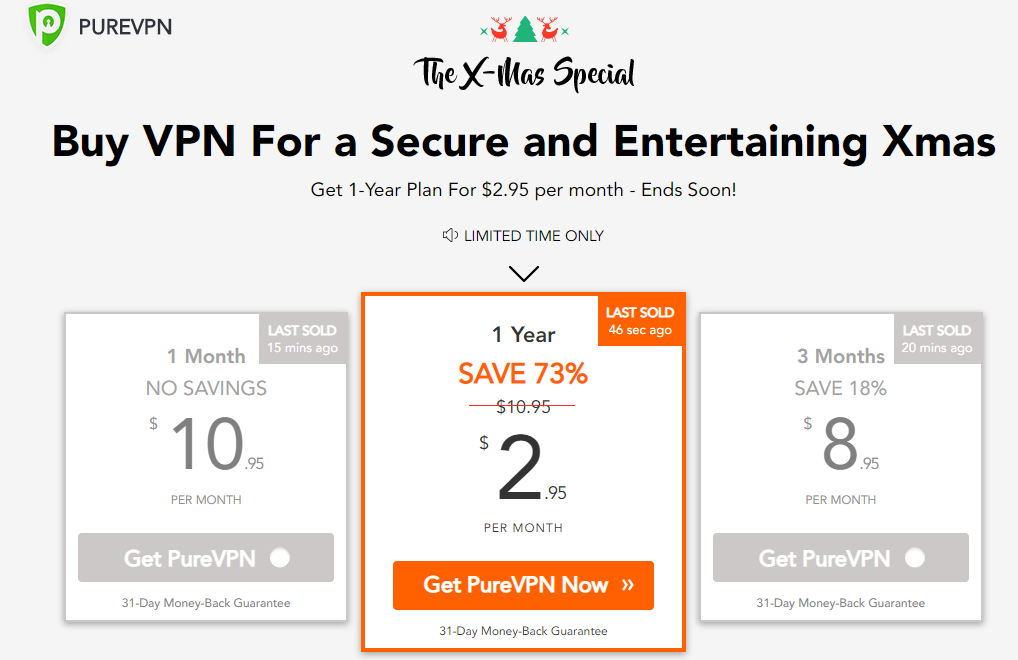Image resolution: width=1018 pixels, height=660 pixels.
Task: Click Get PureVPN button for 1 Month
Action: coord(206,557)
